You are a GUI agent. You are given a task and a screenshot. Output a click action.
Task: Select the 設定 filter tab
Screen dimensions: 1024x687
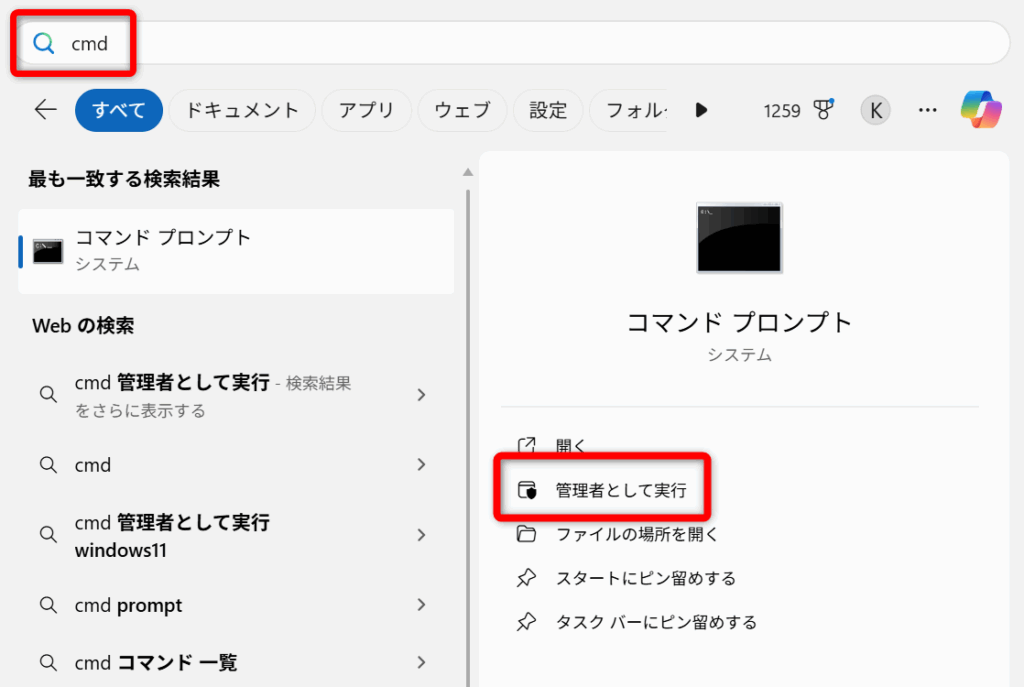pos(548,110)
